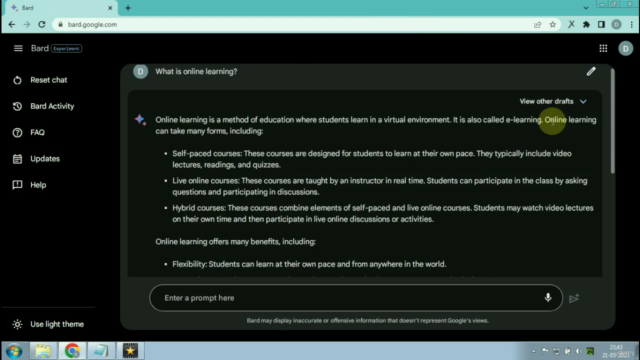Click the Live online courses bullet

(380, 186)
